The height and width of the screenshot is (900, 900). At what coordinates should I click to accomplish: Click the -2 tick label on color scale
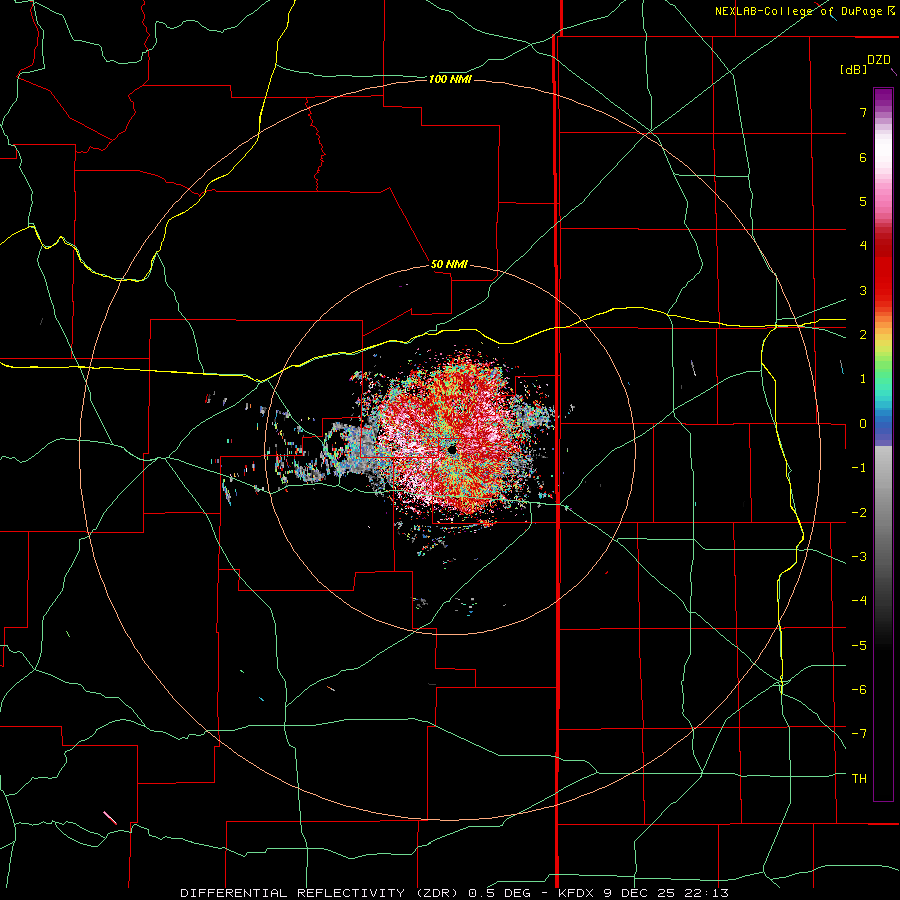[859, 513]
